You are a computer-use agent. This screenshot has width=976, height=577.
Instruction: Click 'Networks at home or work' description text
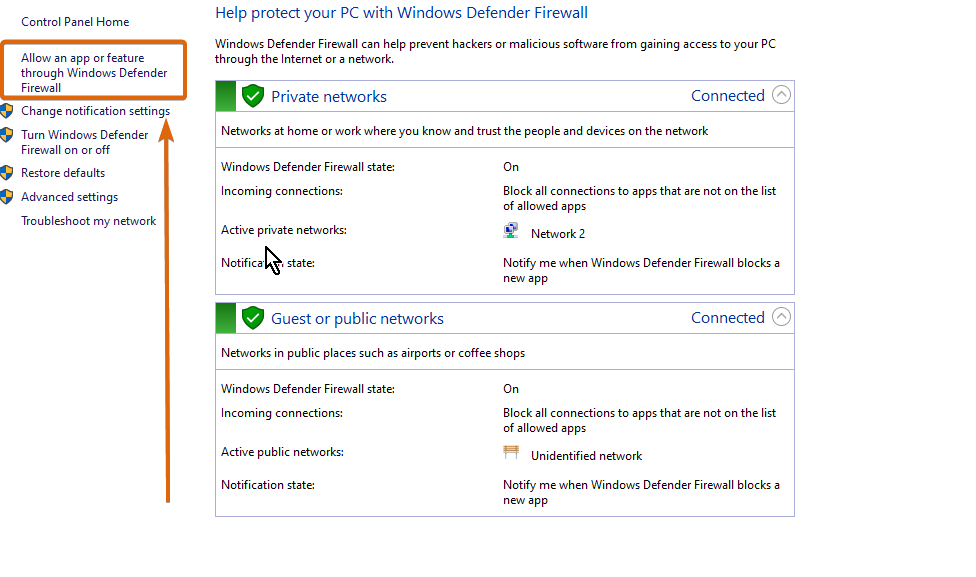(464, 131)
